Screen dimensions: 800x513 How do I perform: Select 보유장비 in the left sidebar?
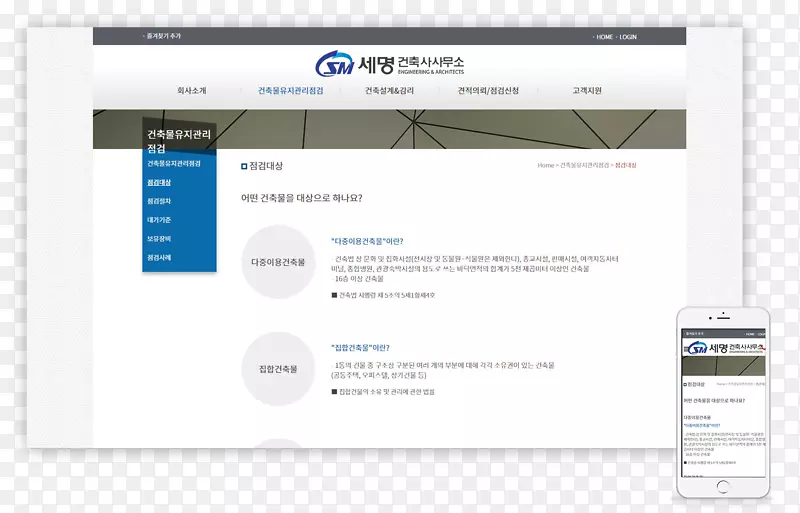159,238
